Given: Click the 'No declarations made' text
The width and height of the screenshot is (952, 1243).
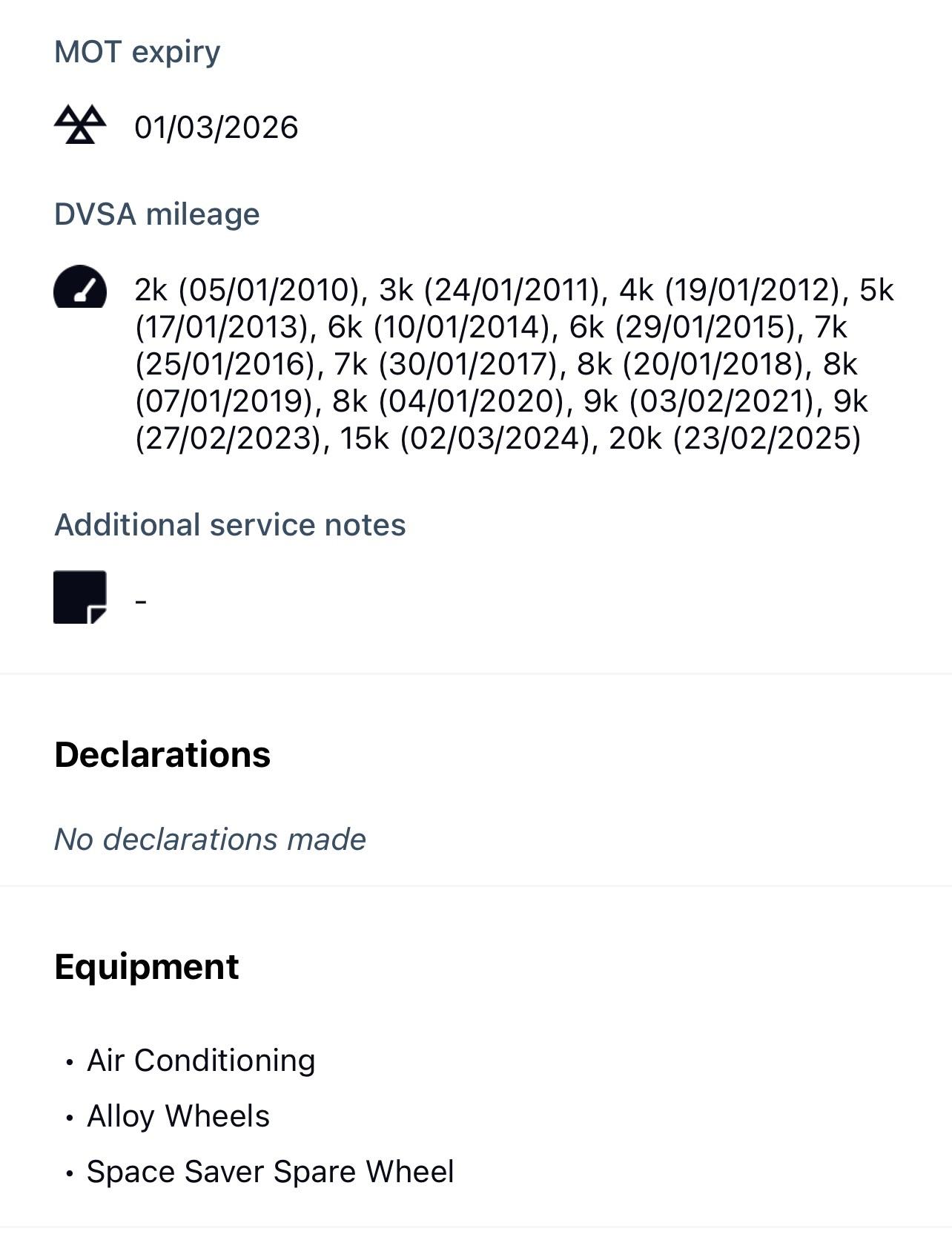Looking at the screenshot, I should pos(210,840).
